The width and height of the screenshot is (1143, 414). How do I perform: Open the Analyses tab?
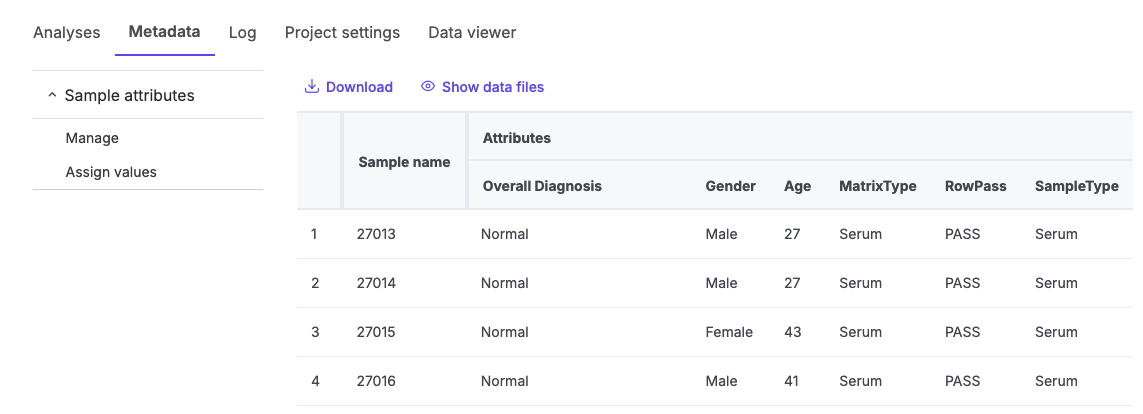pyautogui.click(x=67, y=32)
